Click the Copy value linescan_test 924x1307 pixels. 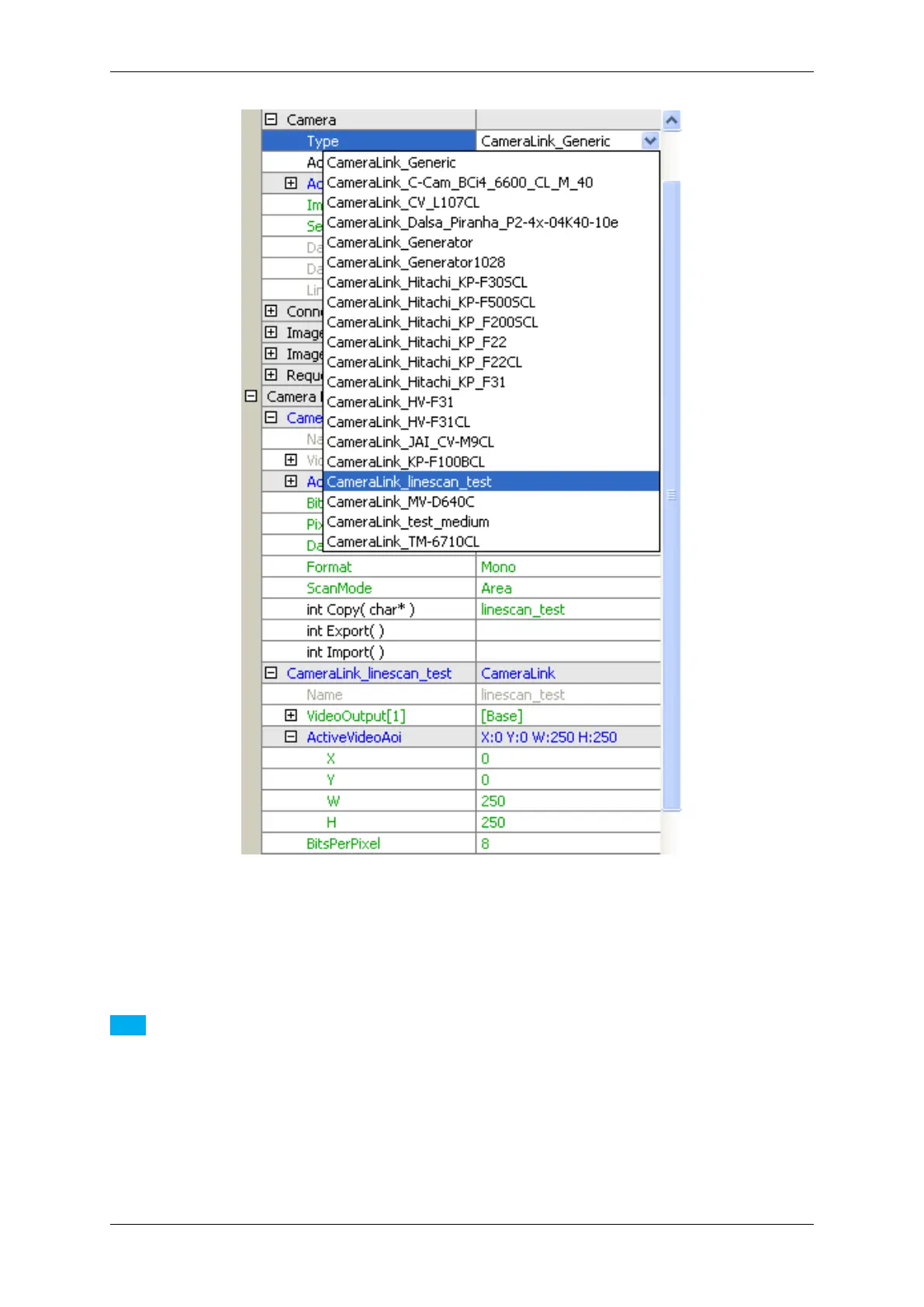click(568, 609)
